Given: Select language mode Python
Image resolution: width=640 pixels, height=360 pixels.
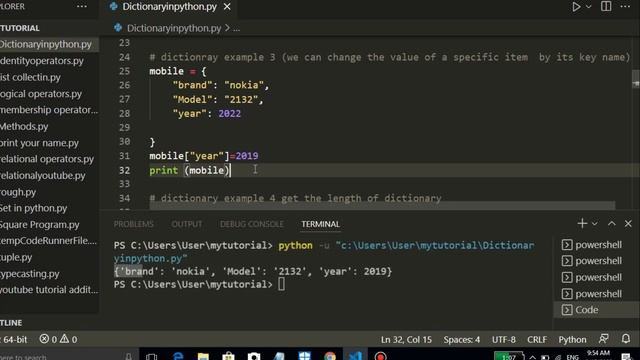Looking at the screenshot, I should pyautogui.click(x=572, y=340).
